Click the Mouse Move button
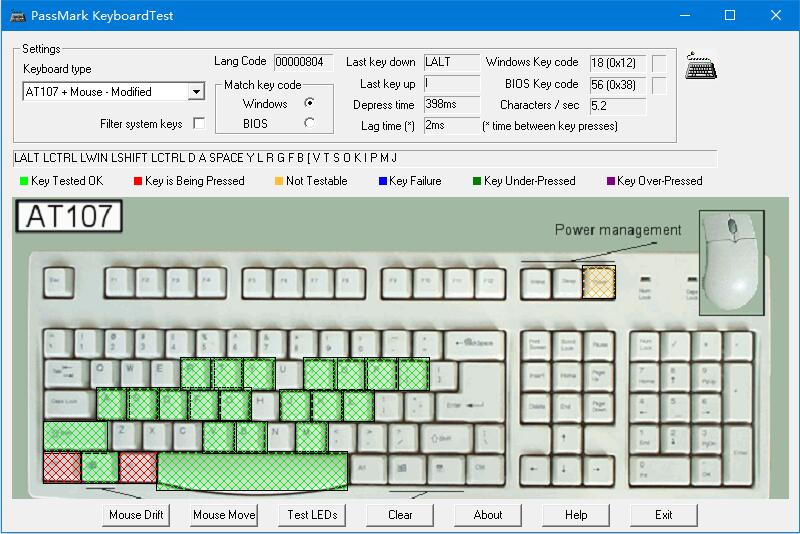The width and height of the screenshot is (800, 534). tap(224, 515)
